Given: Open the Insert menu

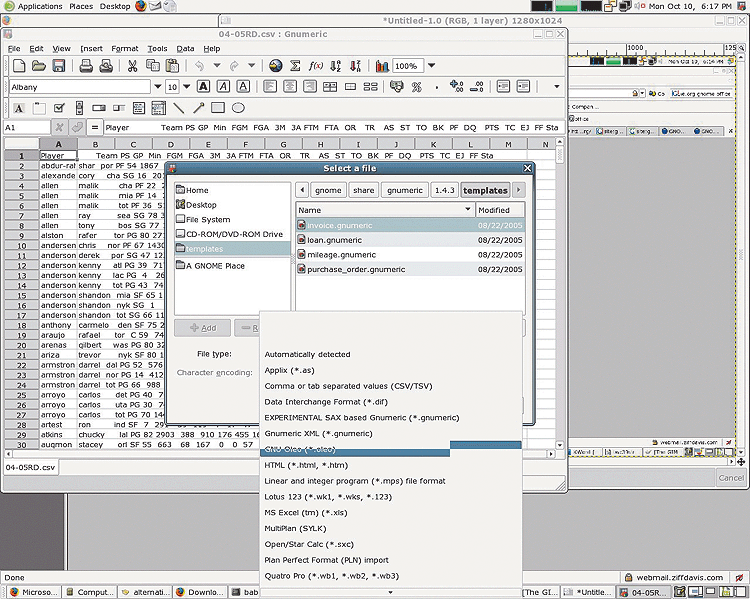Looking at the screenshot, I should point(91,48).
